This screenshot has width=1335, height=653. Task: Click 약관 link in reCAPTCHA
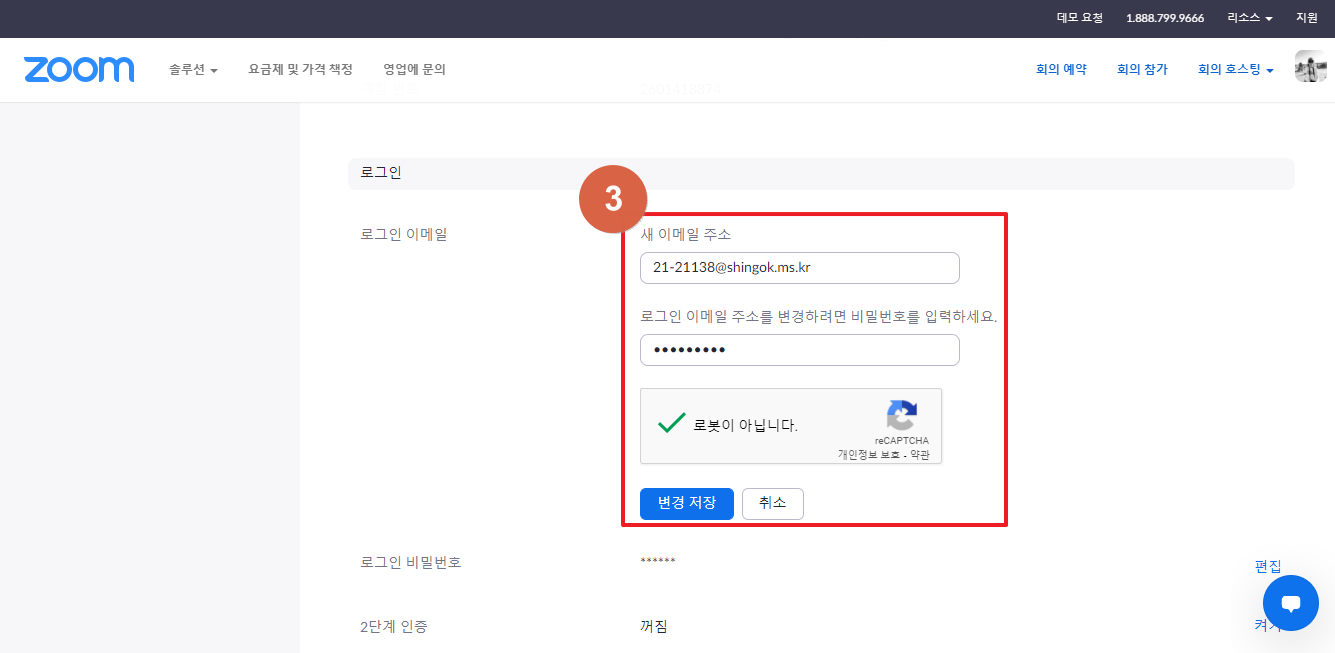[x=920, y=455]
